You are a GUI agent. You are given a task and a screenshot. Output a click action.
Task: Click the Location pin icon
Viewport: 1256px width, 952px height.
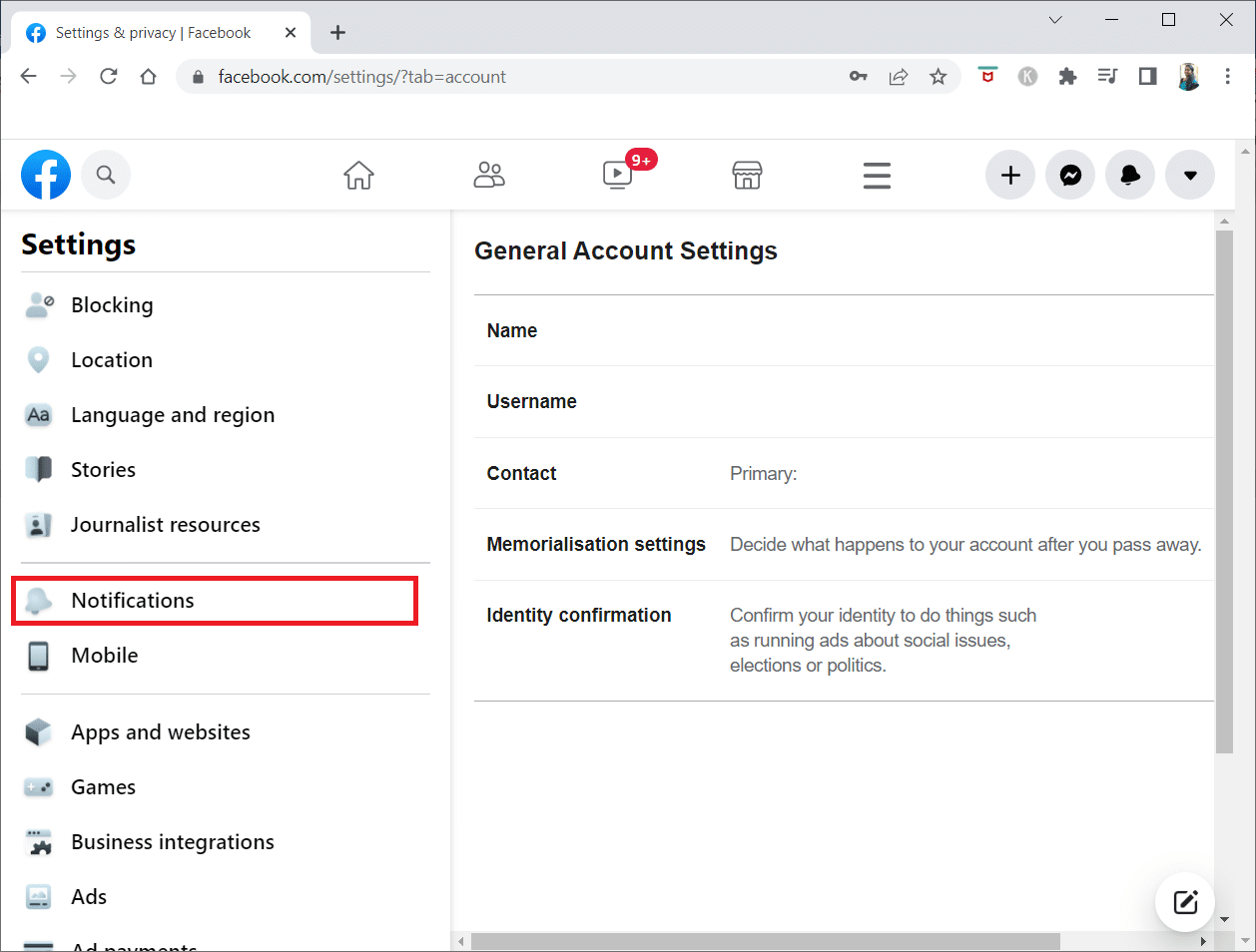(38, 360)
